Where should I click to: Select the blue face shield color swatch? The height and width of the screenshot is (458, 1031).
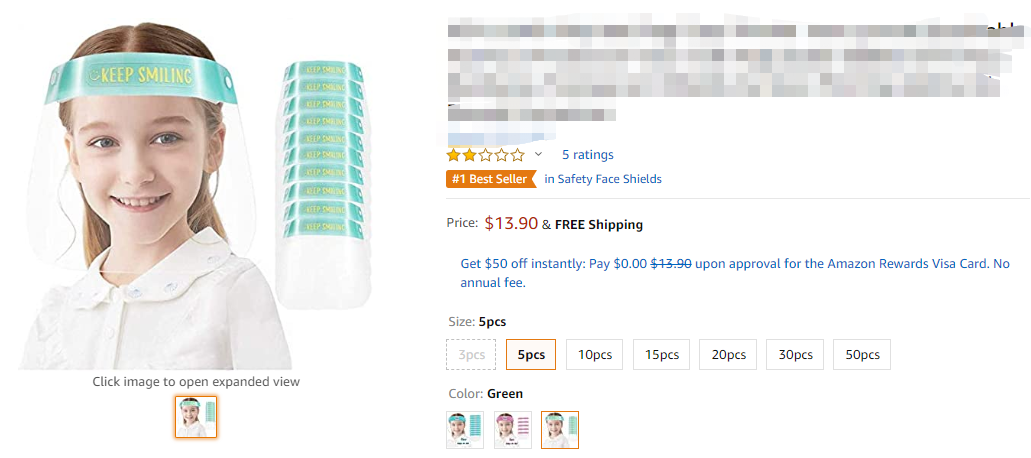[465, 430]
